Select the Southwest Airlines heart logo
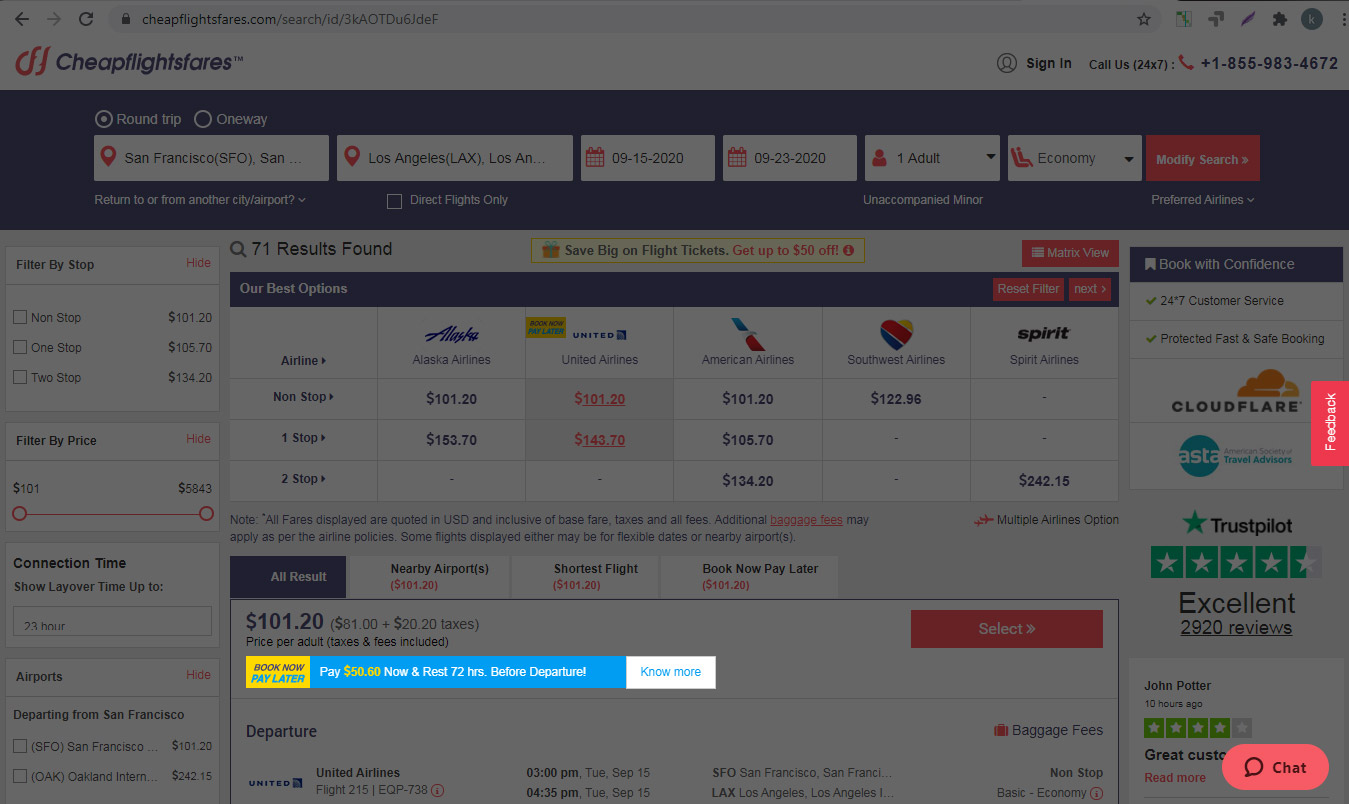1349x804 pixels. (x=896, y=334)
